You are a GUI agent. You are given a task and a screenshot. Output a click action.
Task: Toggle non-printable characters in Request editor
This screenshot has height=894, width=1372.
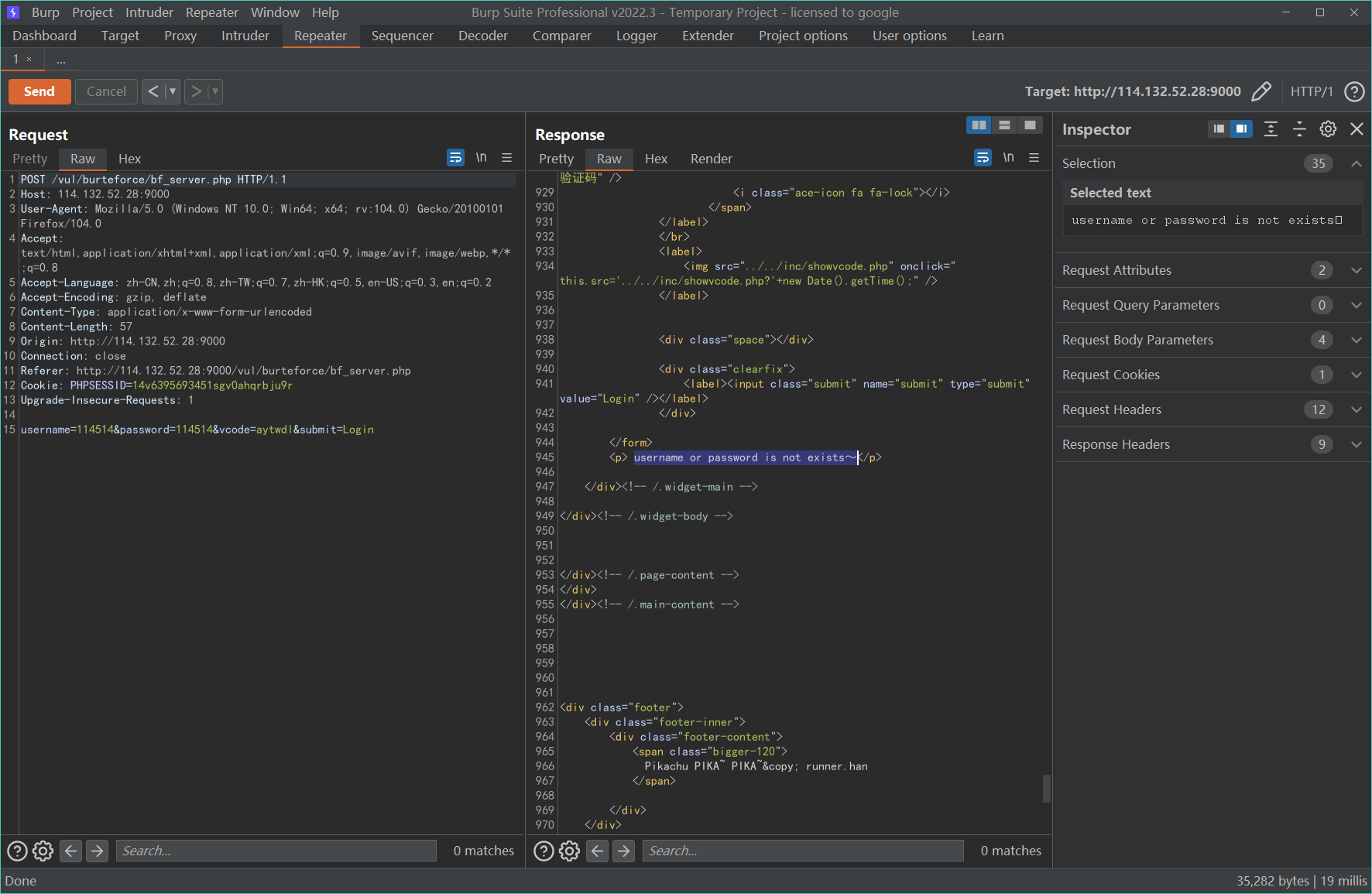481,158
